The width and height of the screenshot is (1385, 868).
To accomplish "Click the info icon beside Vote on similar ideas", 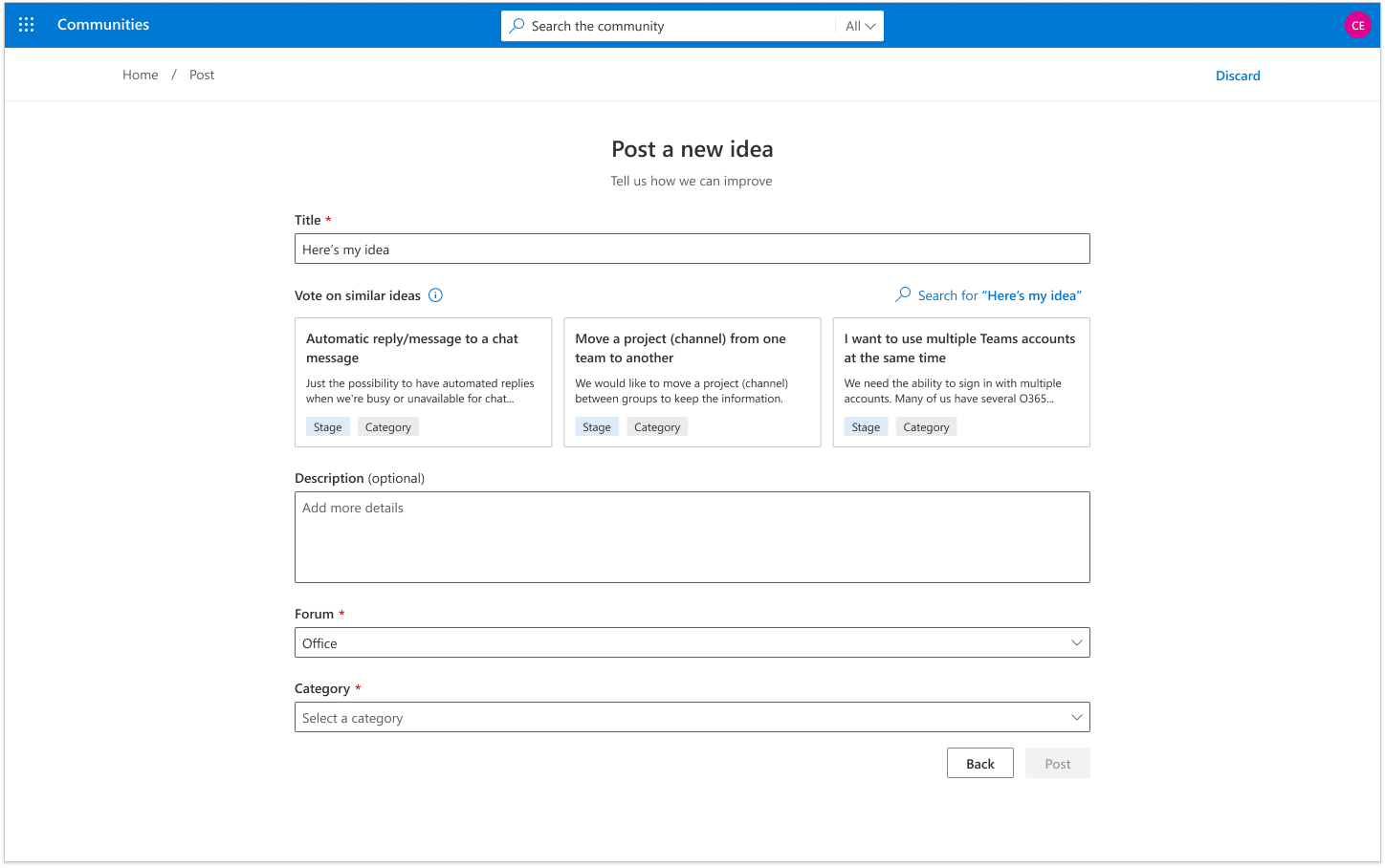I will (435, 295).
